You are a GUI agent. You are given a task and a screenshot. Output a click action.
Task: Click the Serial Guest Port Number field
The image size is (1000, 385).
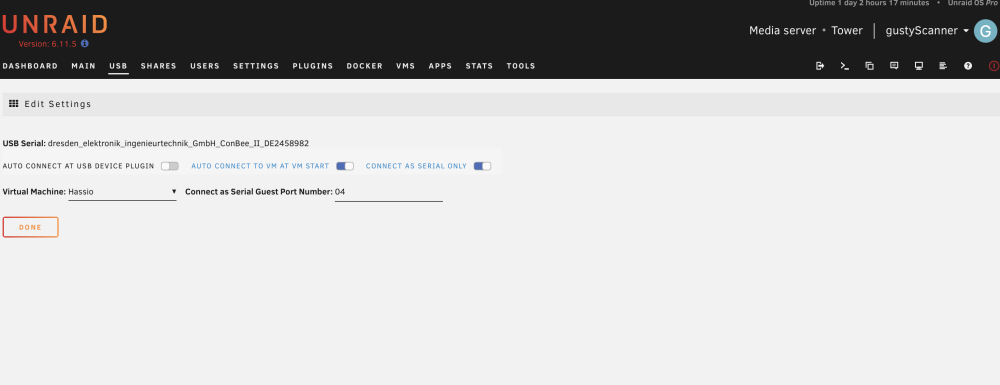point(388,192)
